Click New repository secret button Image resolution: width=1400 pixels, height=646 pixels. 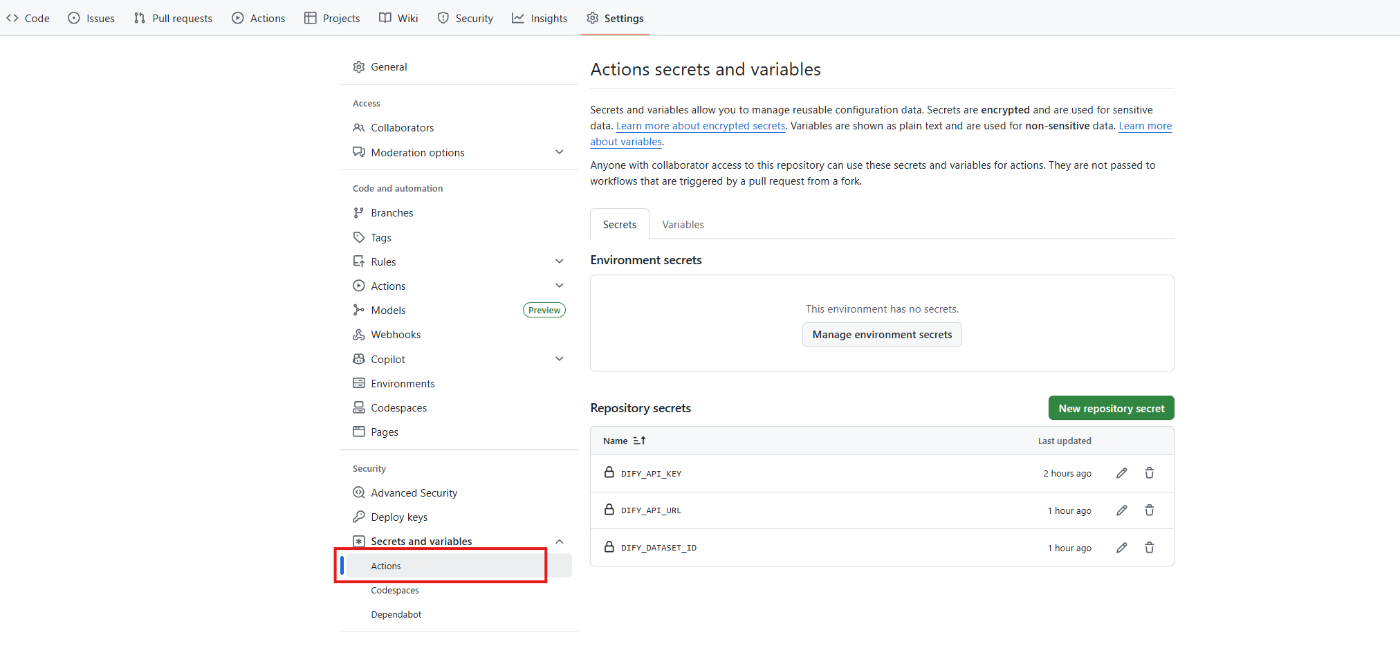pyautogui.click(x=1111, y=408)
